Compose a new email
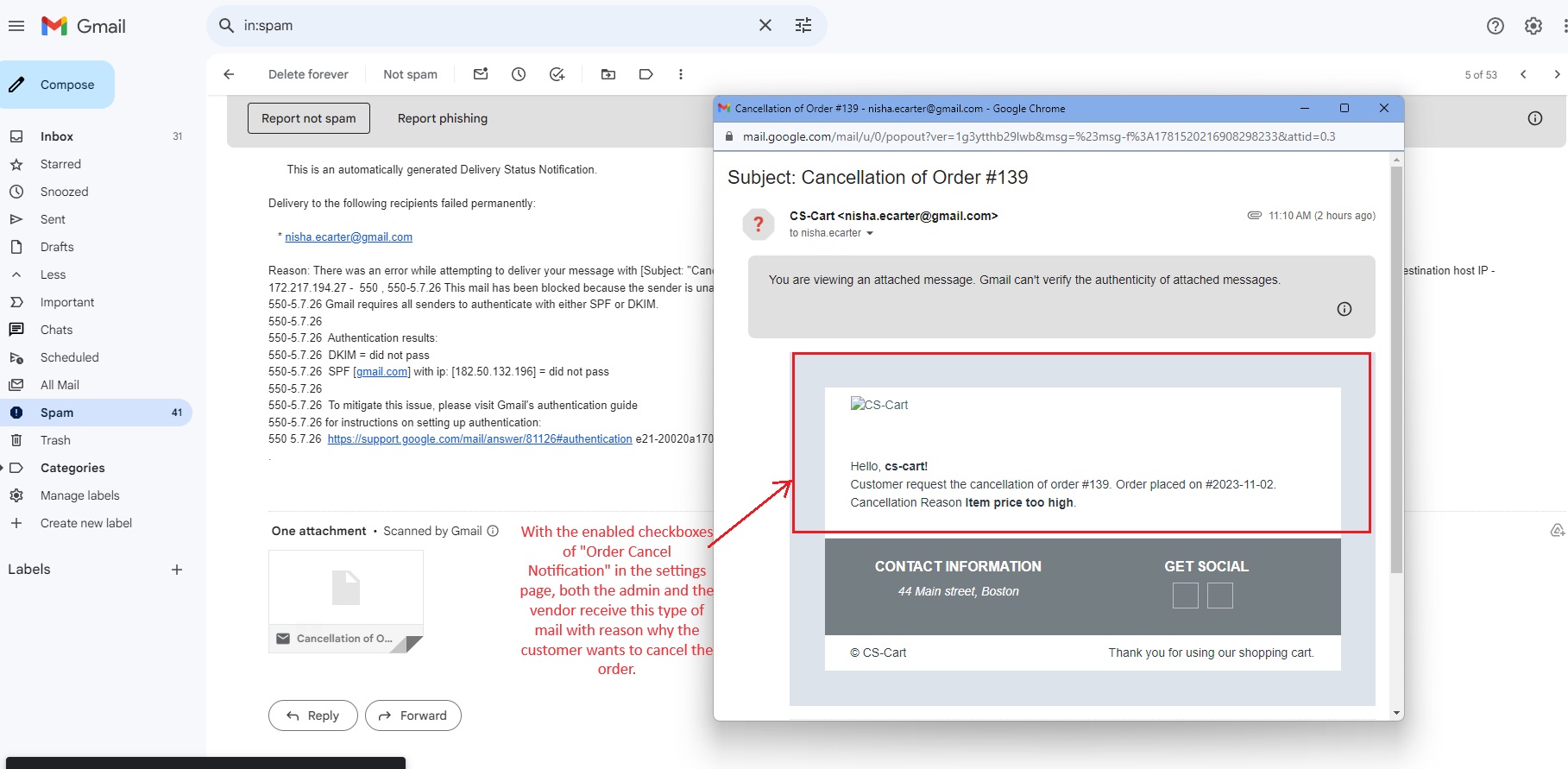This screenshot has width=1568, height=769. (x=55, y=85)
